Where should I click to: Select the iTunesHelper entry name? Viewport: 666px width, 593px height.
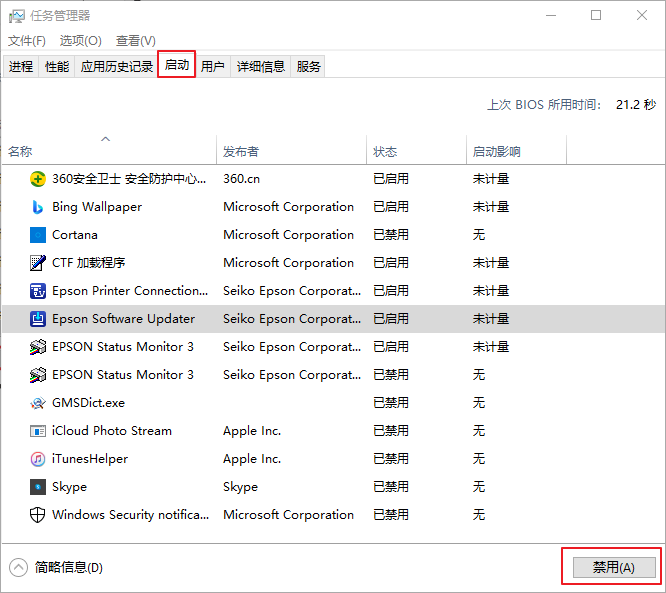[90, 459]
